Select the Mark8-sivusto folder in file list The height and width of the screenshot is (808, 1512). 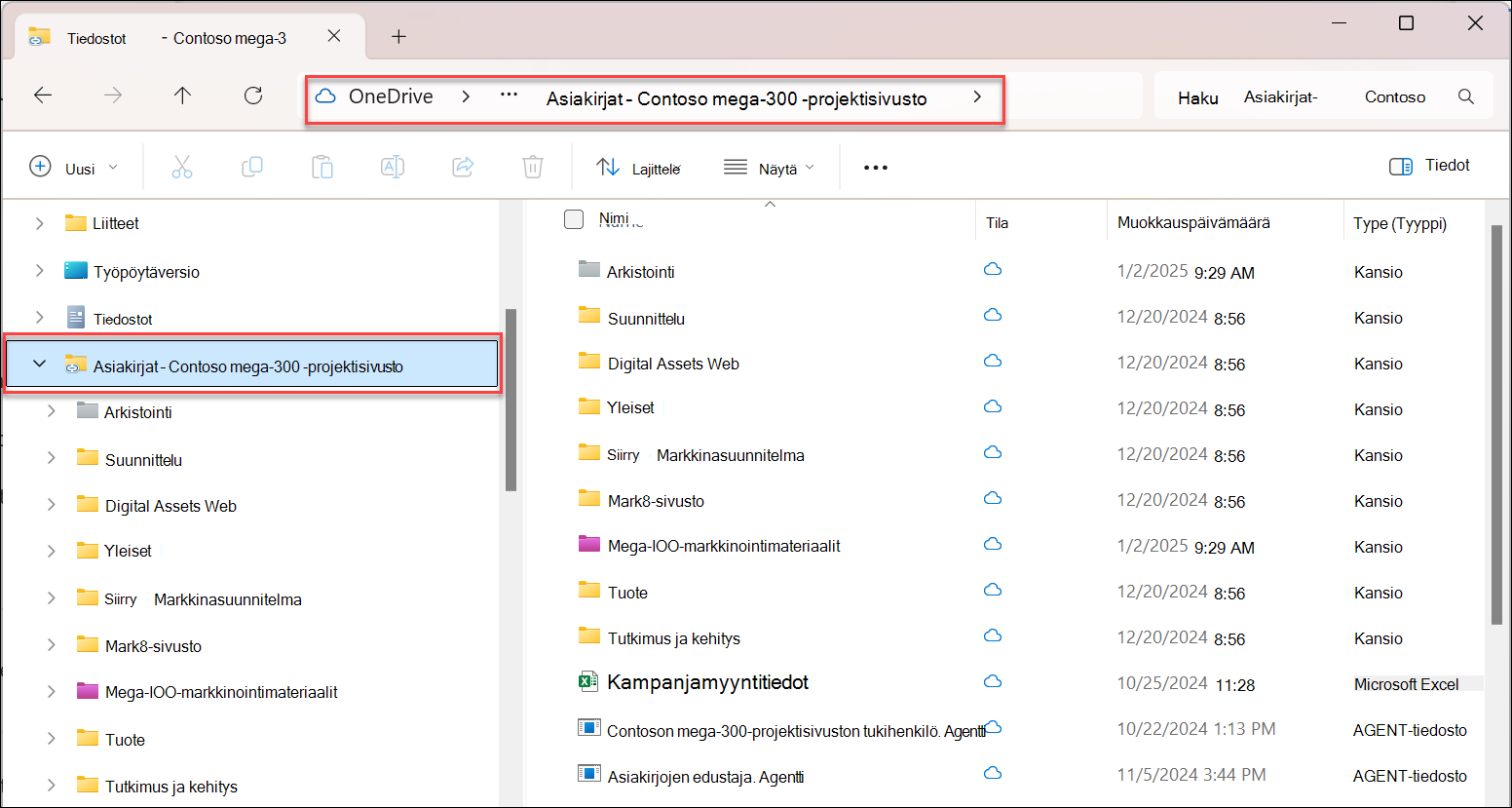[656, 501]
